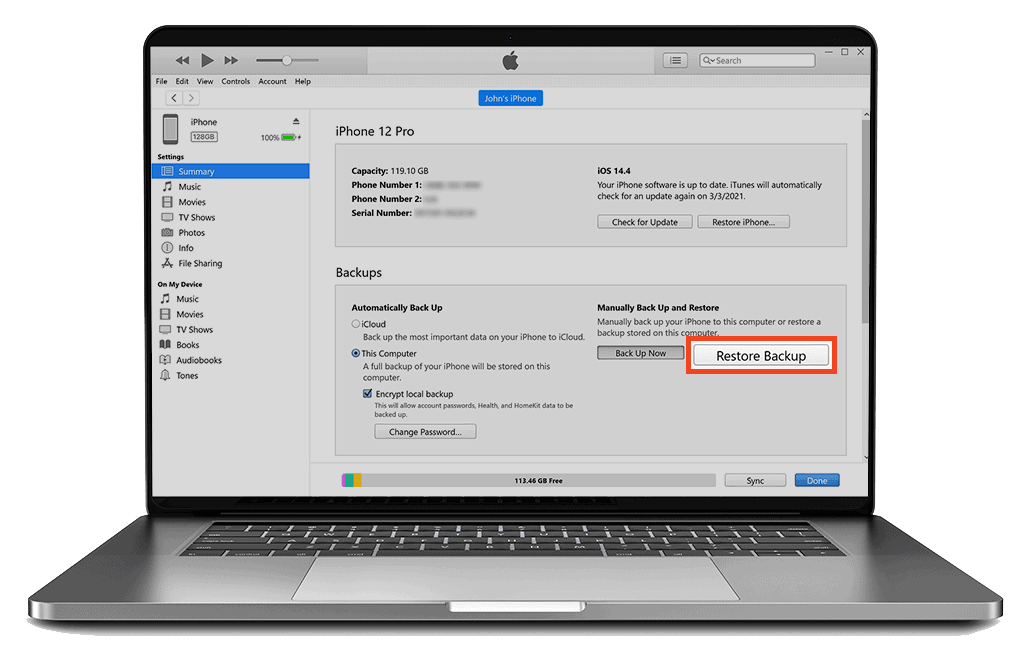Click the 128GB capacity badge
This screenshot has width=1024, height=665.
[204, 137]
